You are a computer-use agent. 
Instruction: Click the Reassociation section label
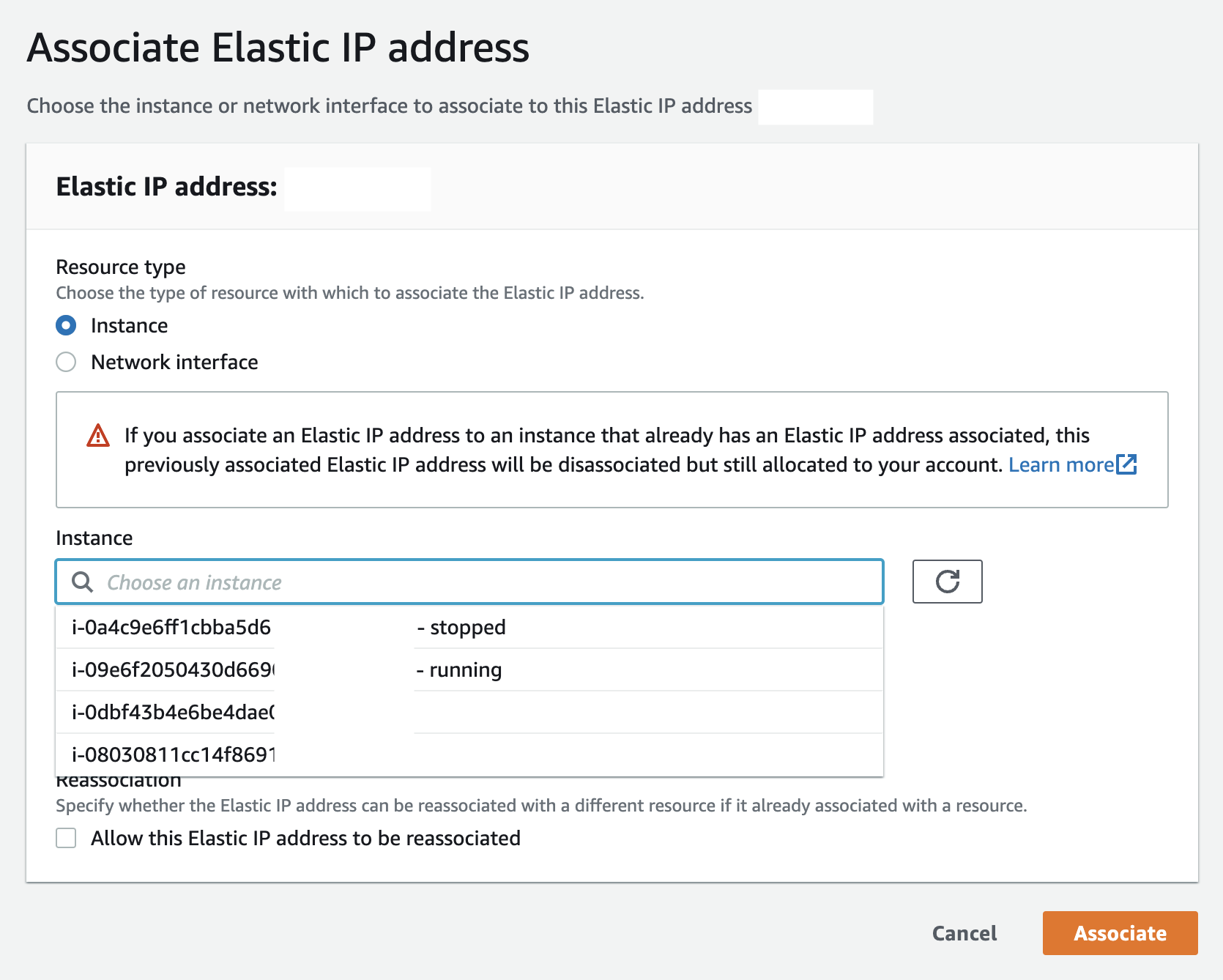pos(118,779)
